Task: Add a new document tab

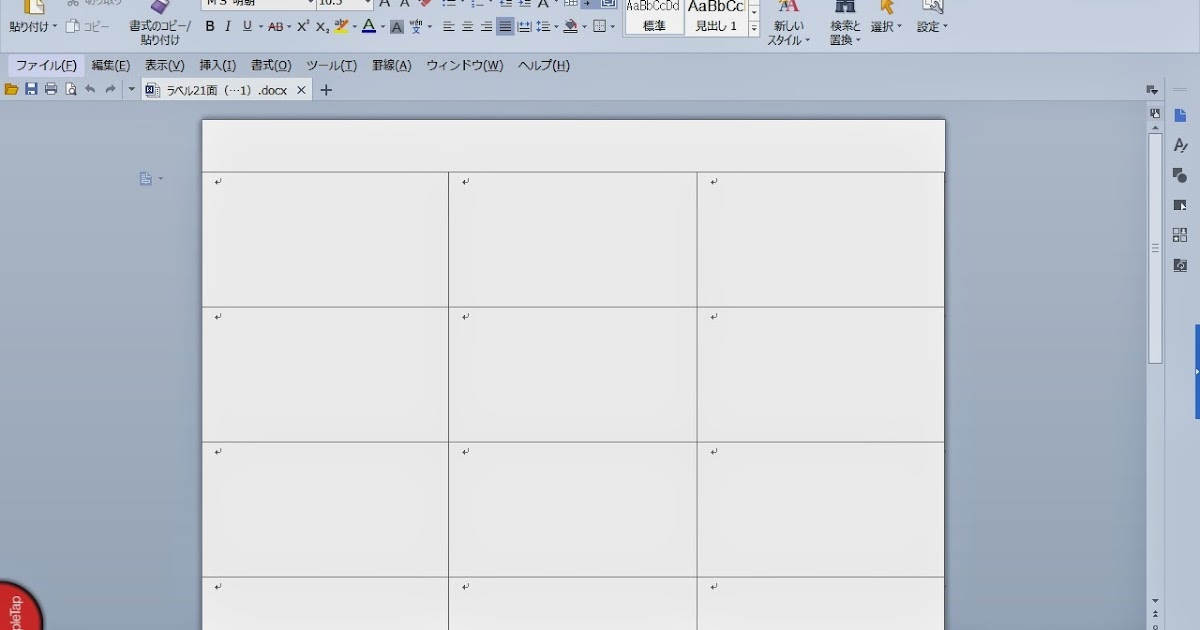Action: (x=325, y=90)
